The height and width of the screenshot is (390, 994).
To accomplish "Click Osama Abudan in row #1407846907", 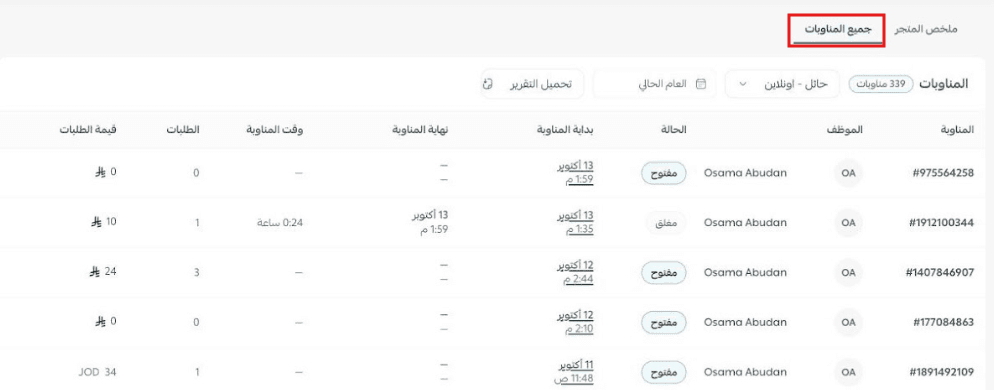I will click(x=746, y=273).
